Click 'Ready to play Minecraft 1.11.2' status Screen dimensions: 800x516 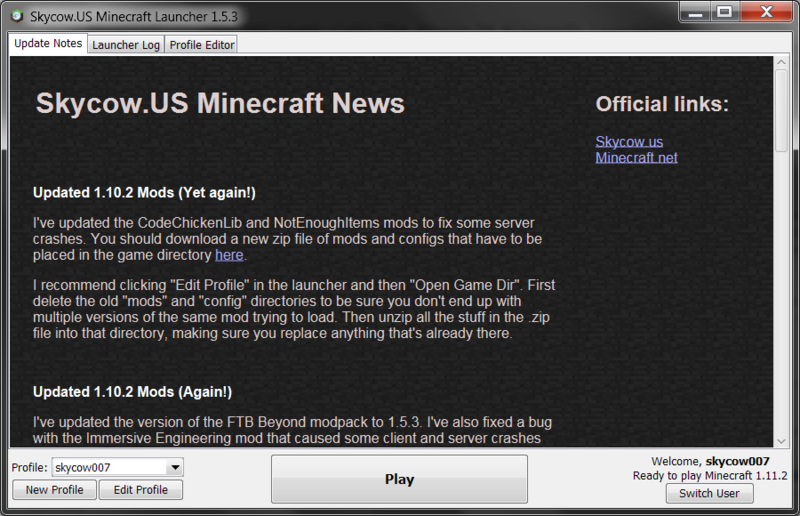[710, 476]
